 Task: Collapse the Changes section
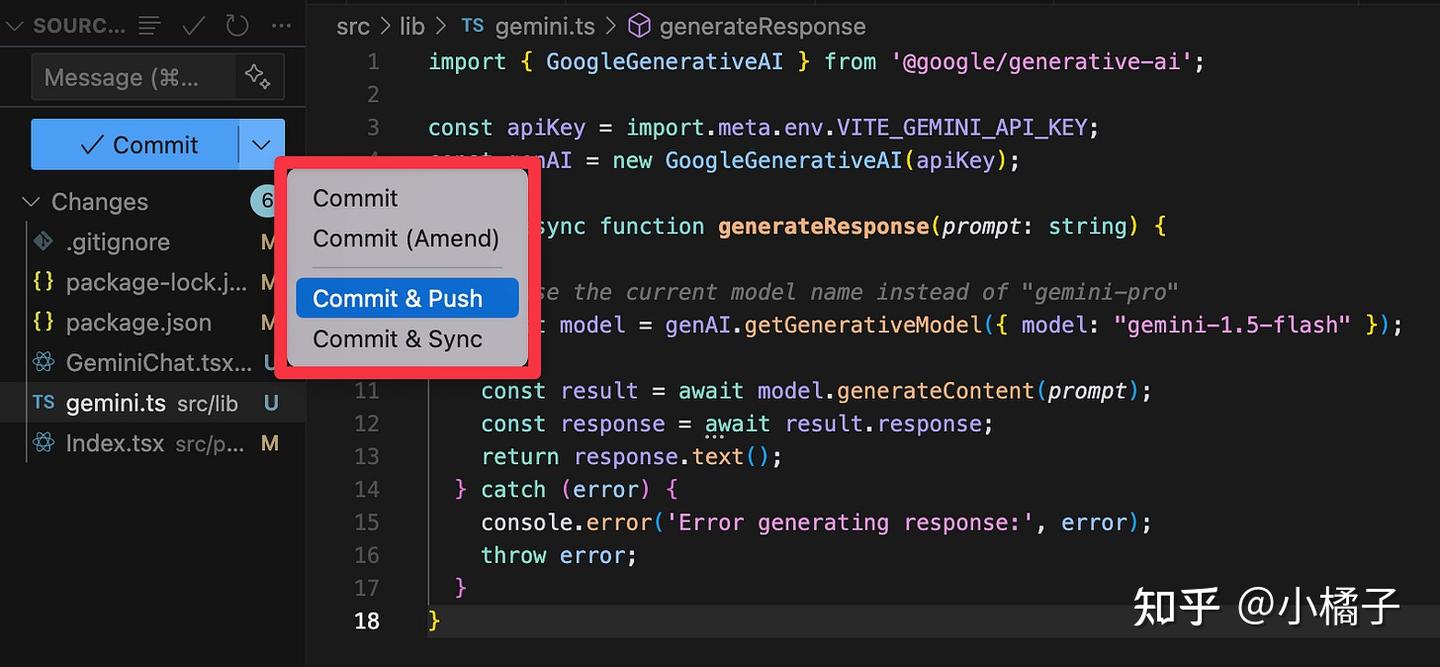[31, 202]
